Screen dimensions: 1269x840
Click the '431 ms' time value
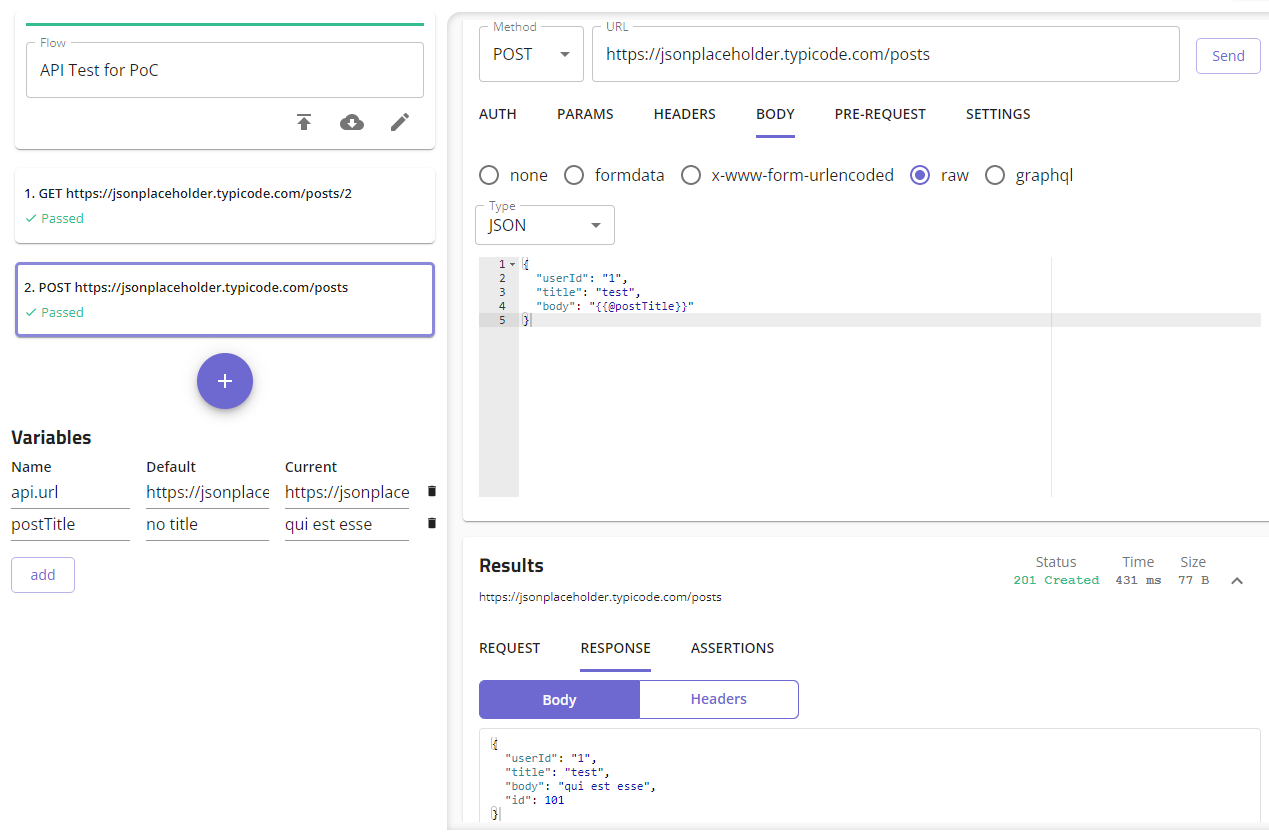(1138, 580)
